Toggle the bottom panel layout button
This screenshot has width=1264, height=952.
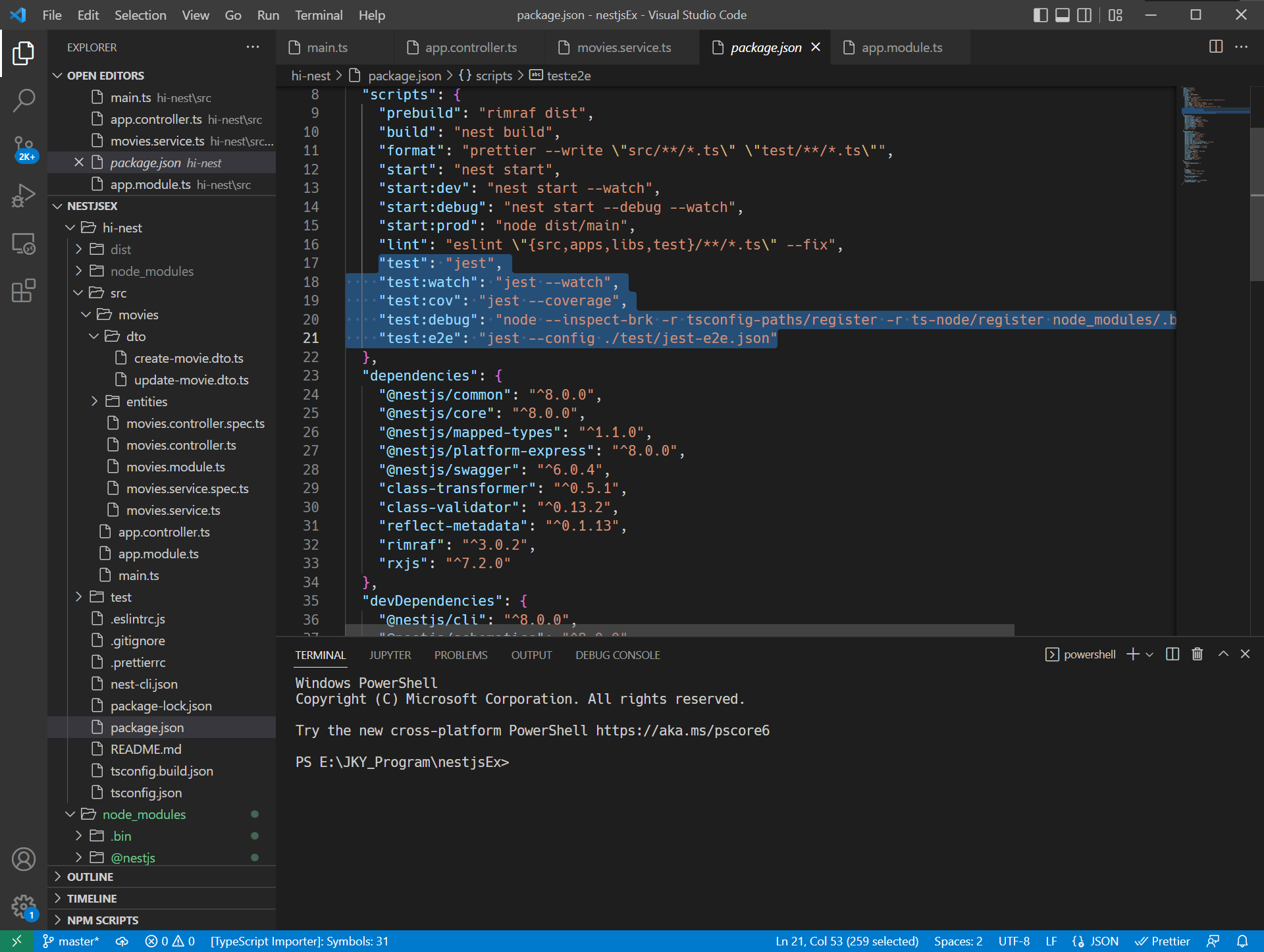[1063, 15]
